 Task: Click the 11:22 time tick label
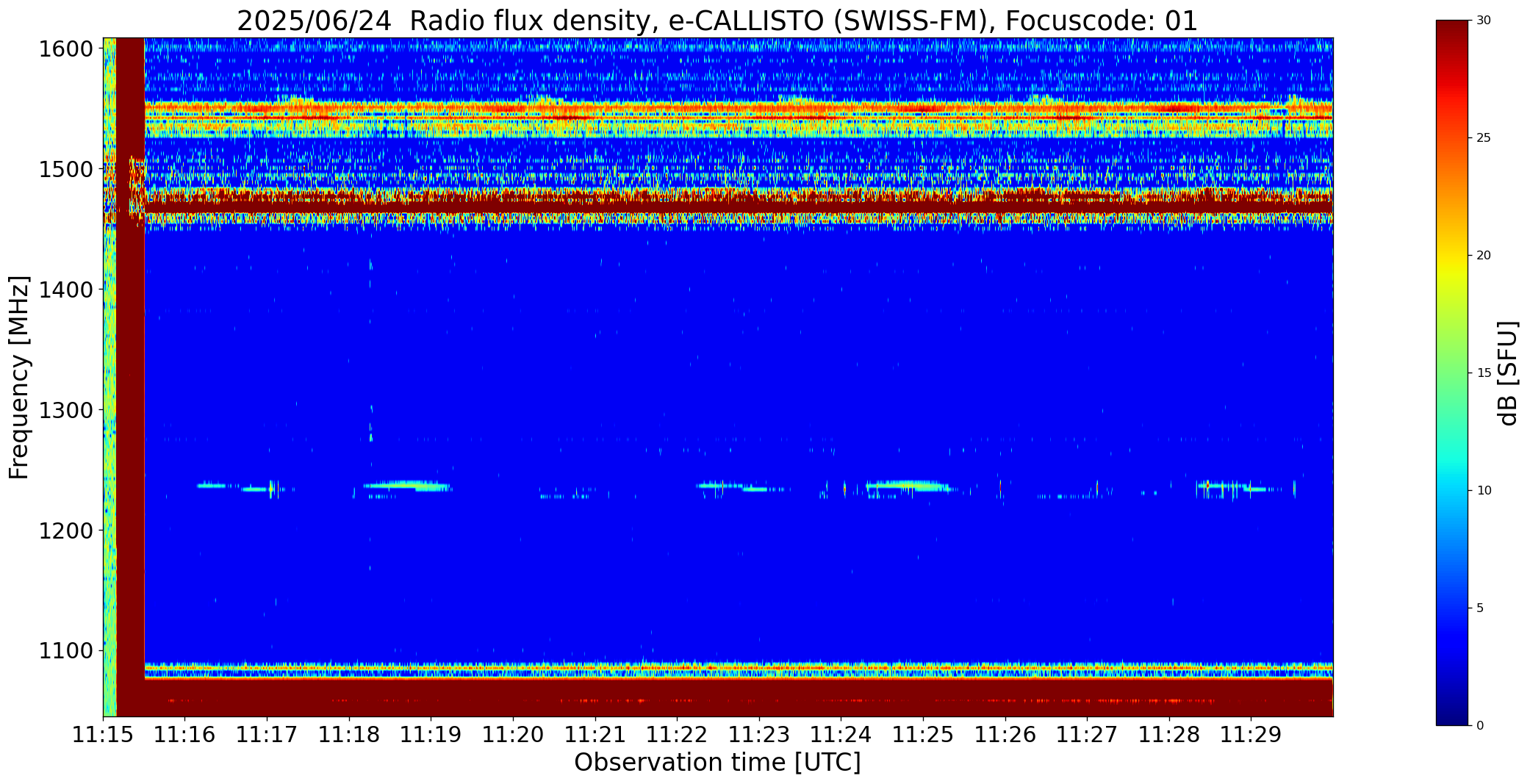tap(677, 735)
